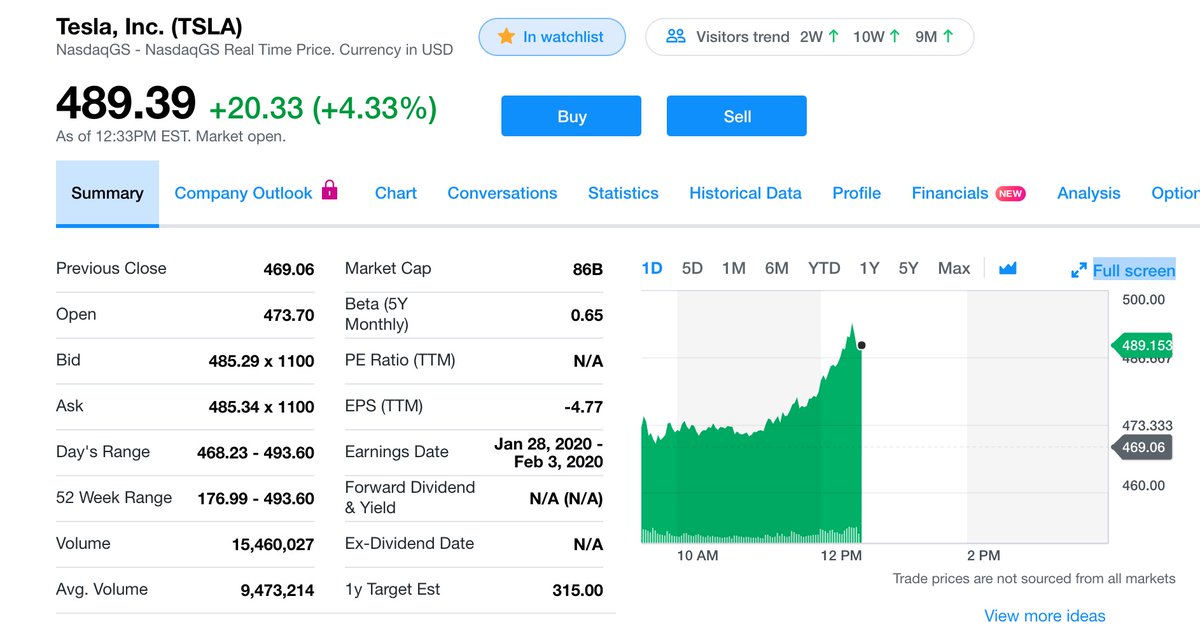Click the +20.33 (+4.33%) change figure
Screen dimensions: 1200x638
(323, 107)
